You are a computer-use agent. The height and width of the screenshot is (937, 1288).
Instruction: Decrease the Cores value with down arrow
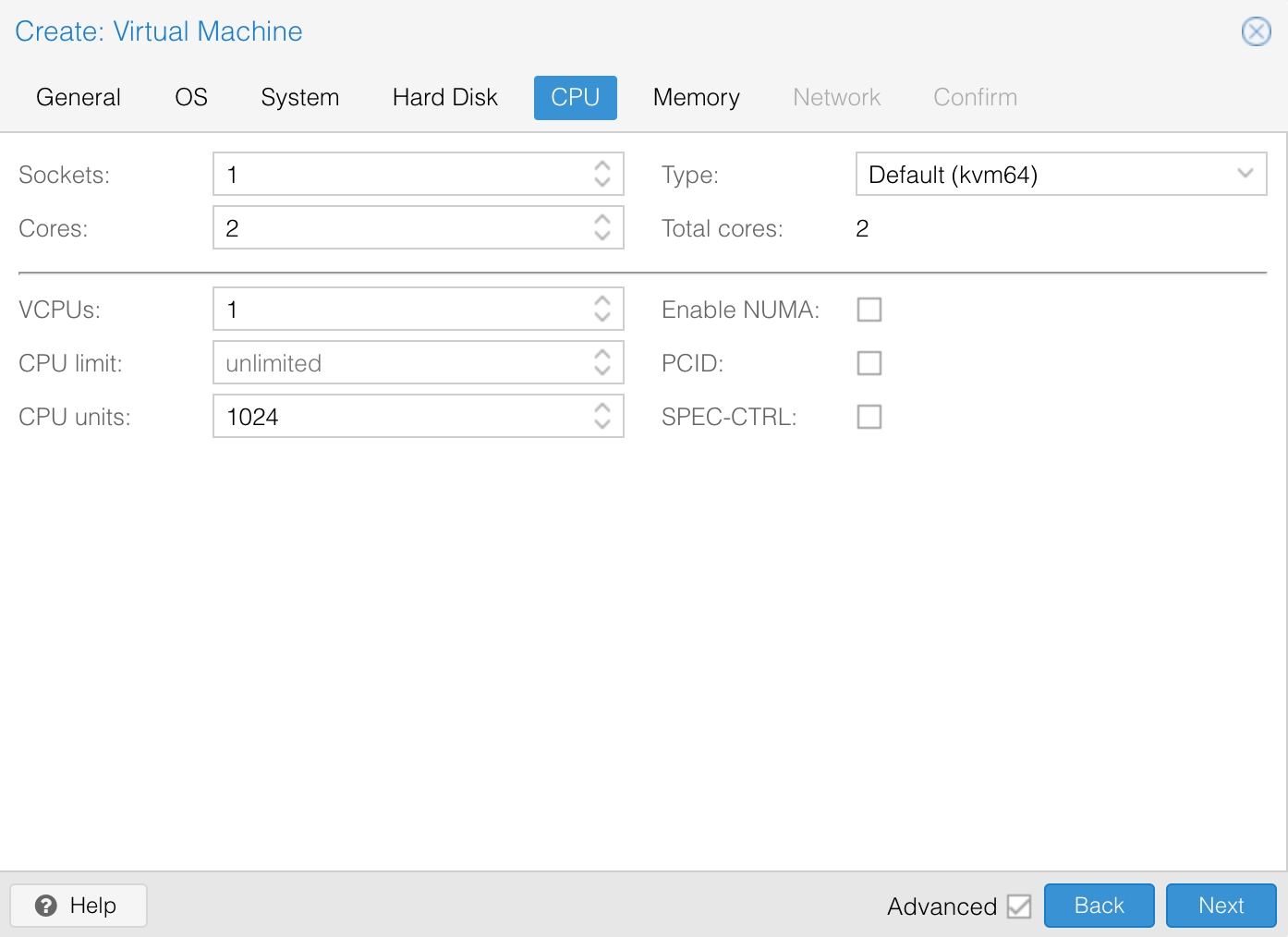[602, 236]
